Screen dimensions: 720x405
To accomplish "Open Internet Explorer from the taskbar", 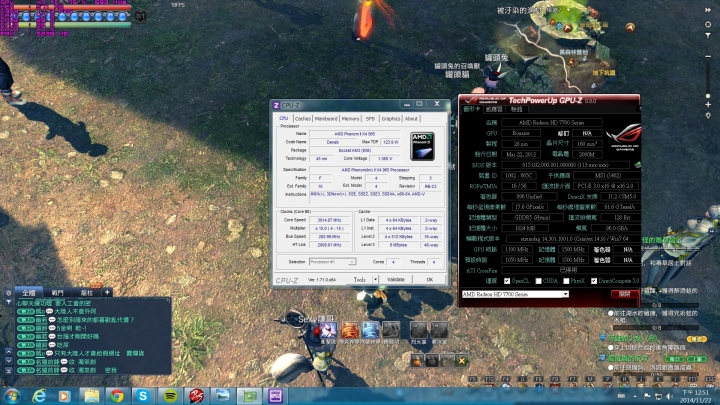I will tap(39, 396).
